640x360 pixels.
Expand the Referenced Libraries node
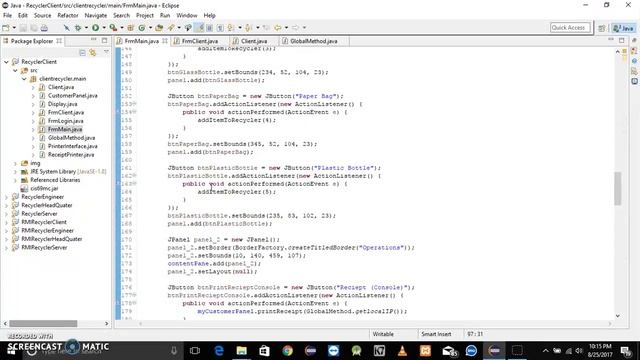point(15,180)
